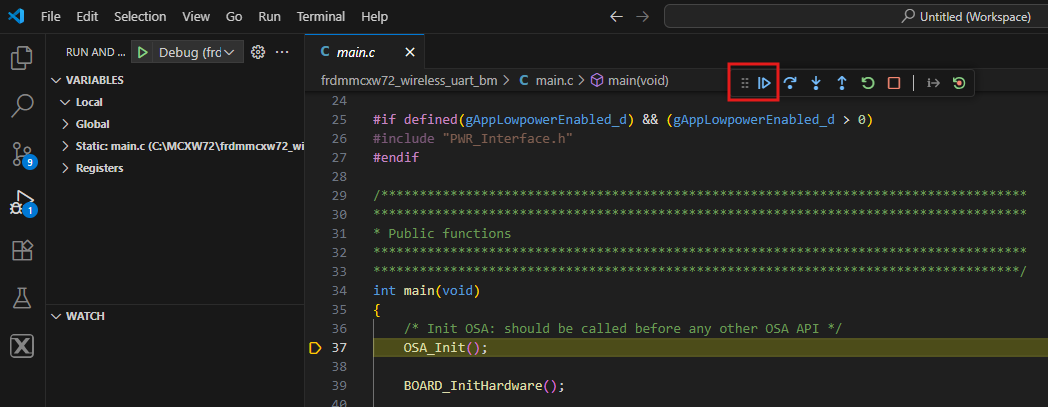Go forward with the right arrow

tap(642, 17)
